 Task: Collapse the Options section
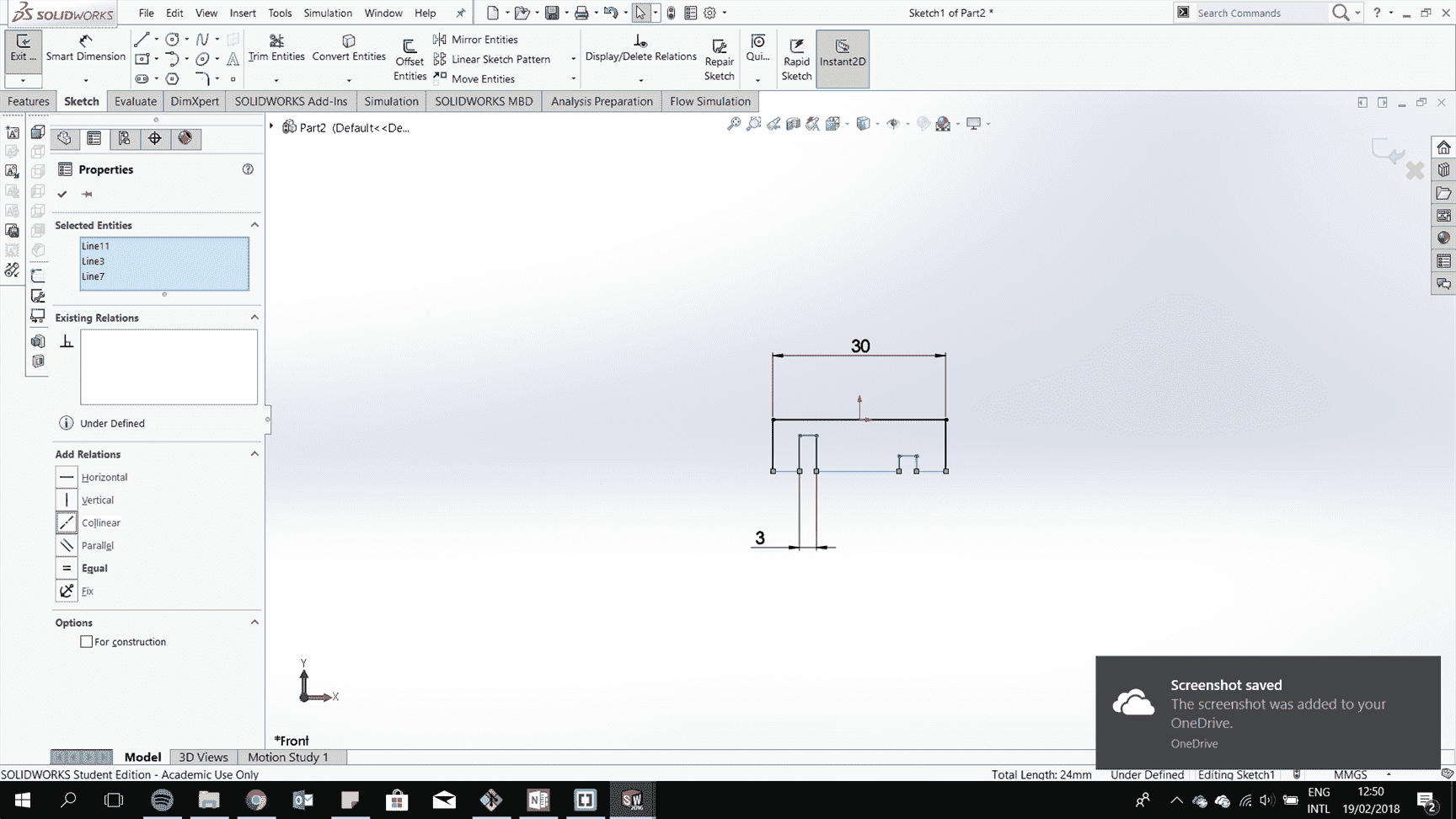tap(254, 623)
